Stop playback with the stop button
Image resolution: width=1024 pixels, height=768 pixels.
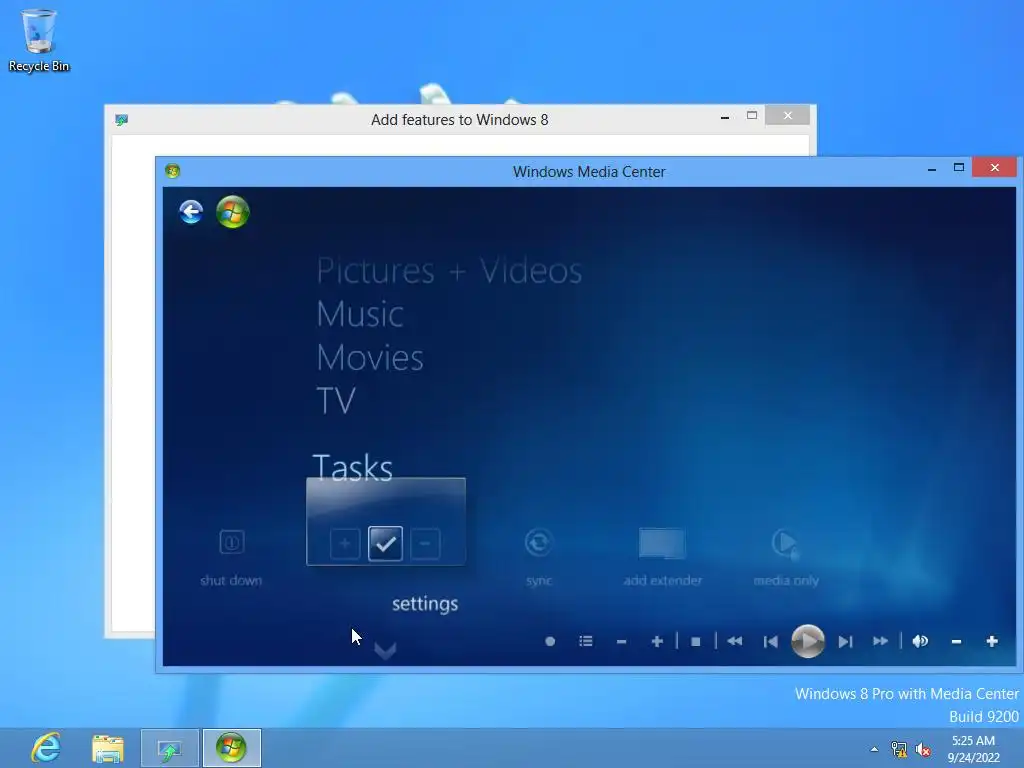coord(696,642)
